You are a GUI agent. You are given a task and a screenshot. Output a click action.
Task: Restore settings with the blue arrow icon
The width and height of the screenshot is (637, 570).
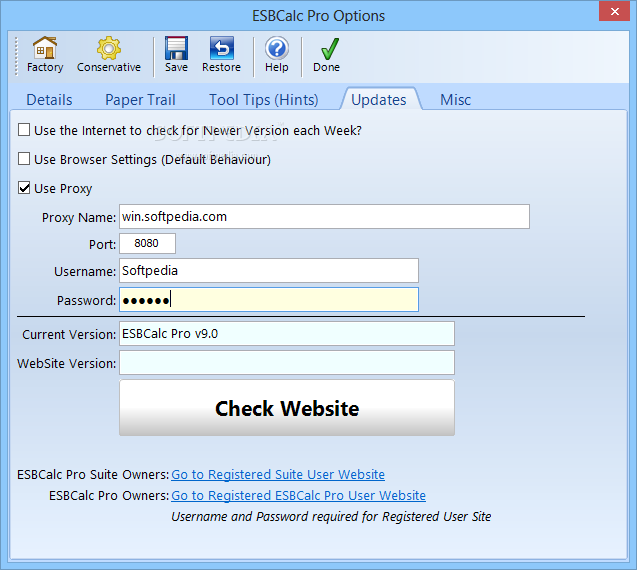pyautogui.click(x=221, y=48)
